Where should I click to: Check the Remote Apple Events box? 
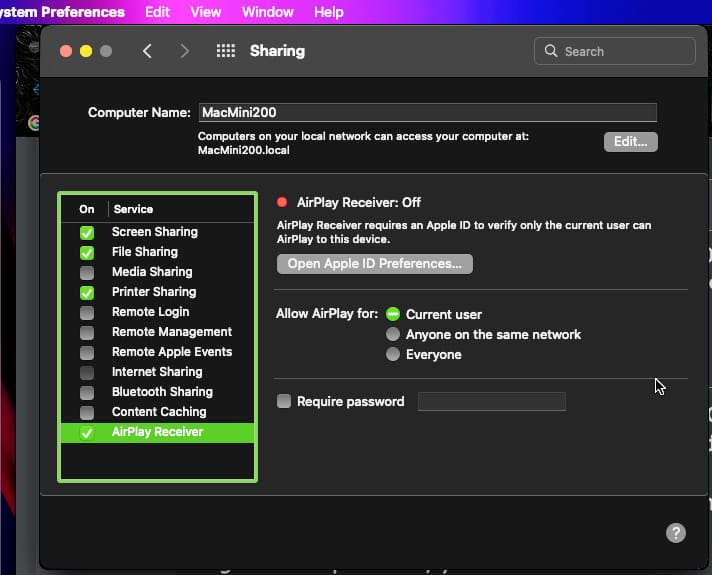[87, 352]
